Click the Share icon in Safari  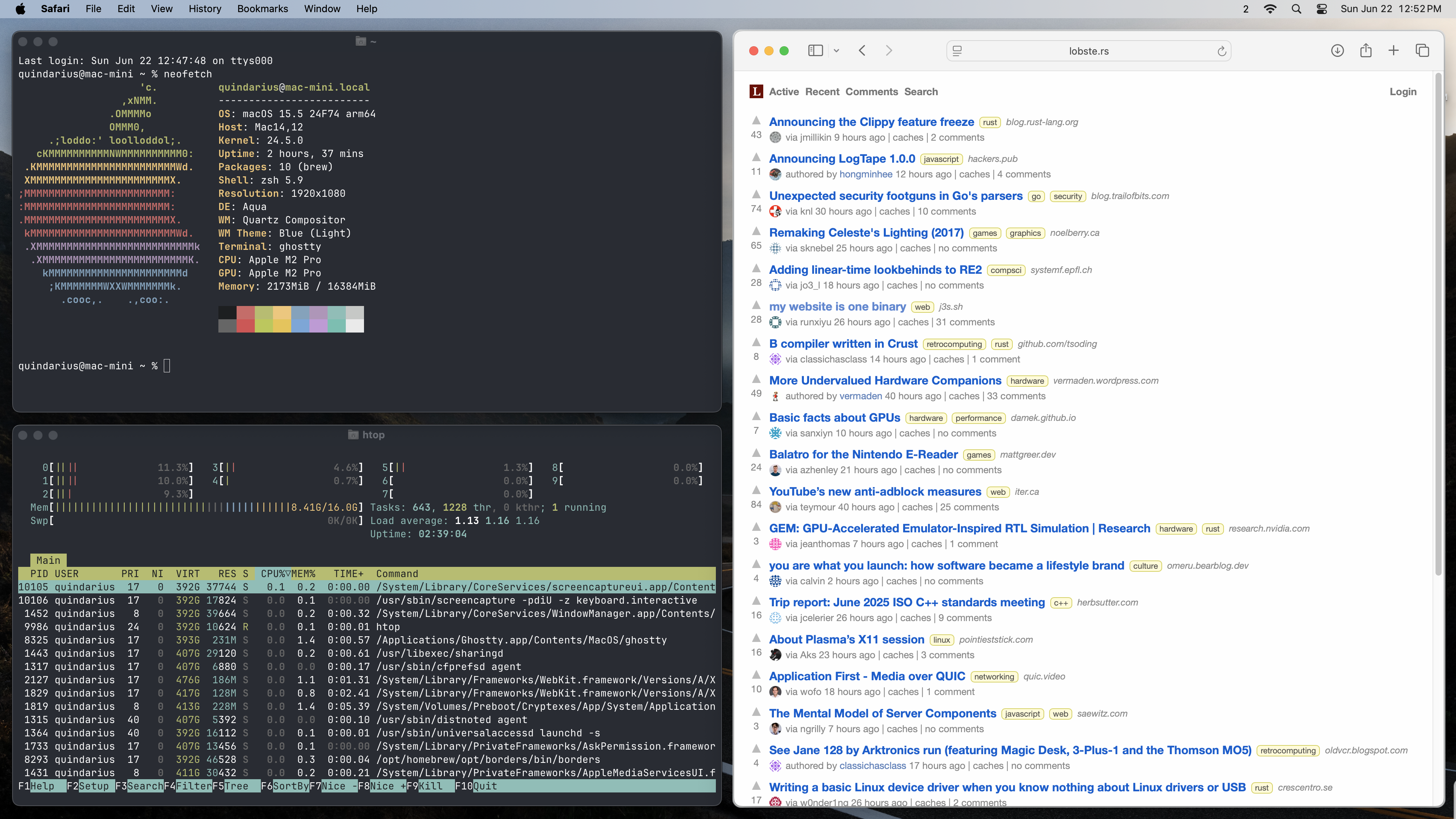point(1365,51)
